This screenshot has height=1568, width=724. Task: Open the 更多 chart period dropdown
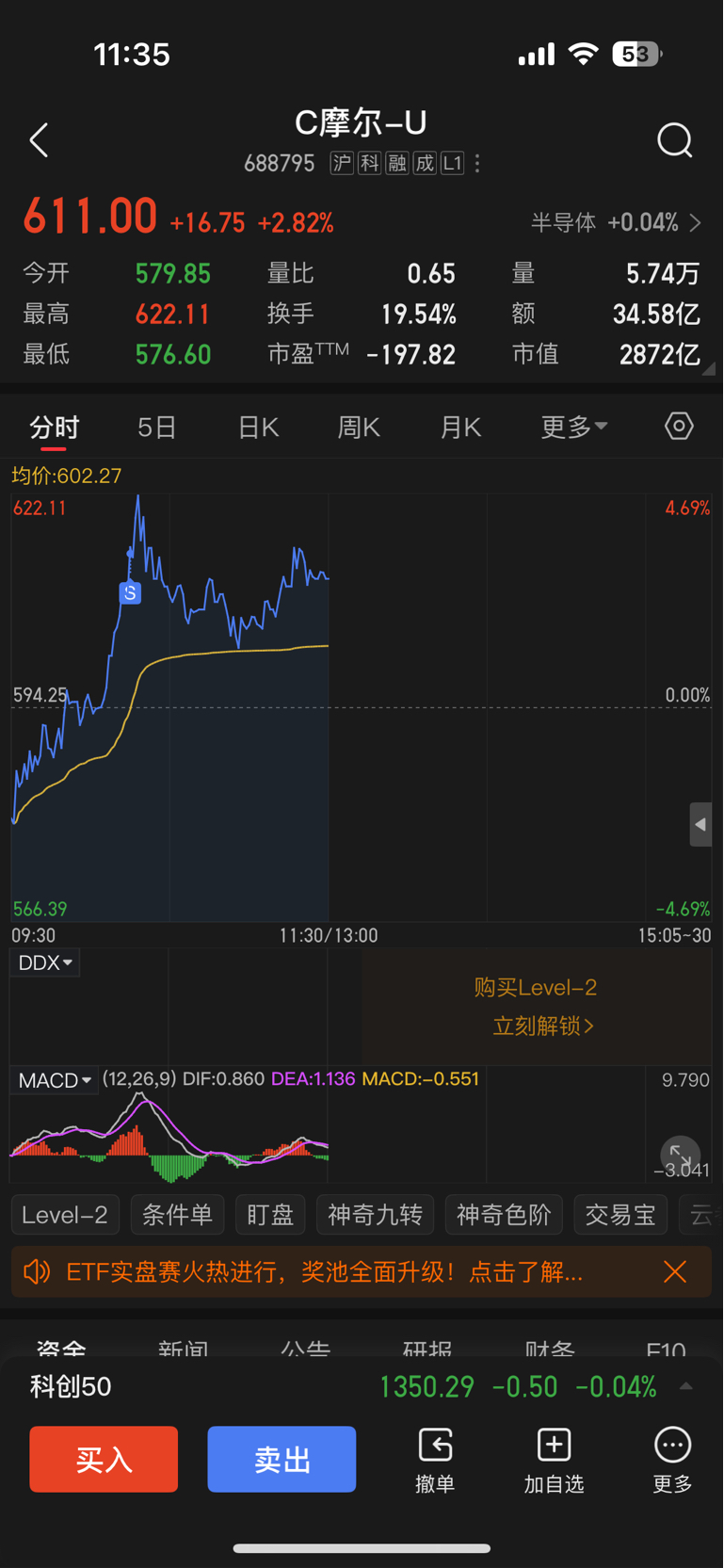pyautogui.click(x=574, y=428)
